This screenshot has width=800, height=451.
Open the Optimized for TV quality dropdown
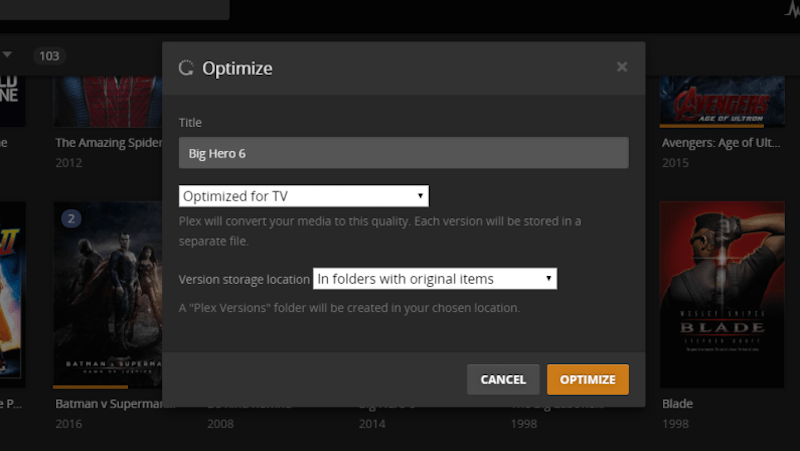303,195
